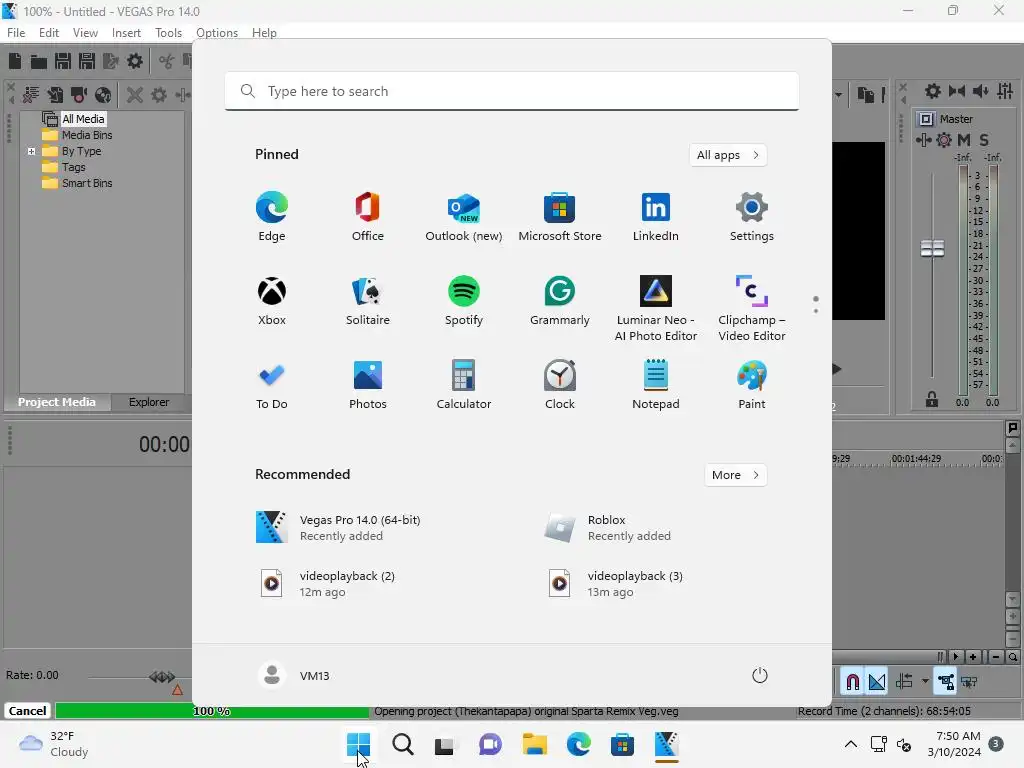Launch Clipchamp Video Editor from pinned apps

point(752,308)
